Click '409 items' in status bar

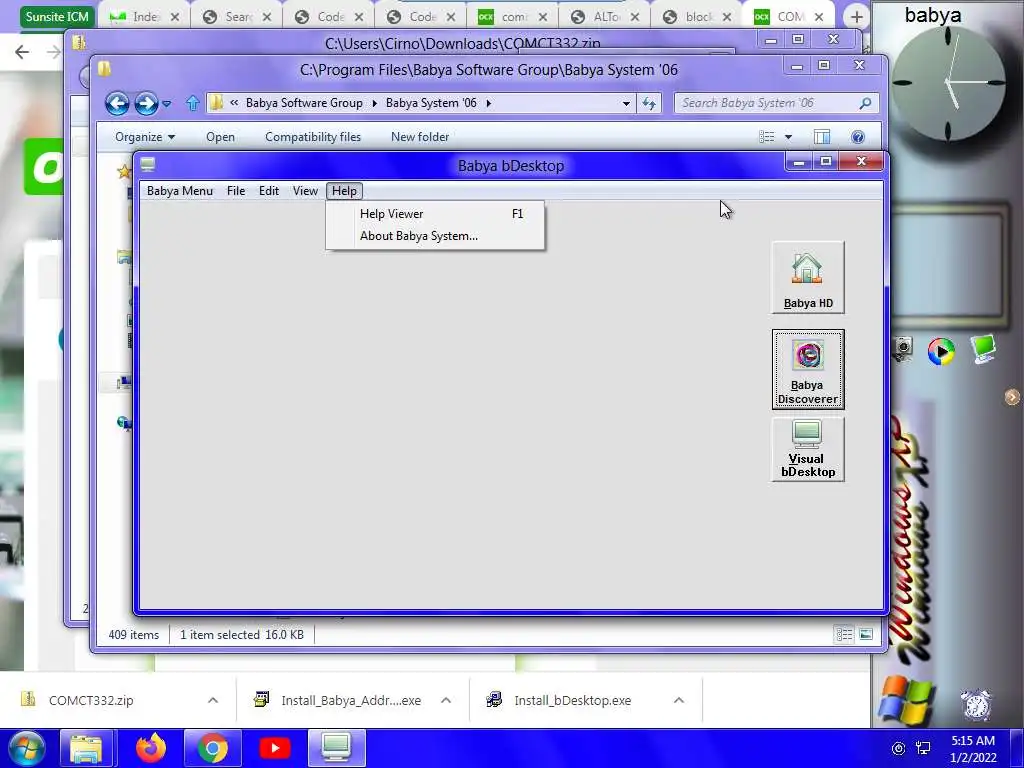(134, 634)
